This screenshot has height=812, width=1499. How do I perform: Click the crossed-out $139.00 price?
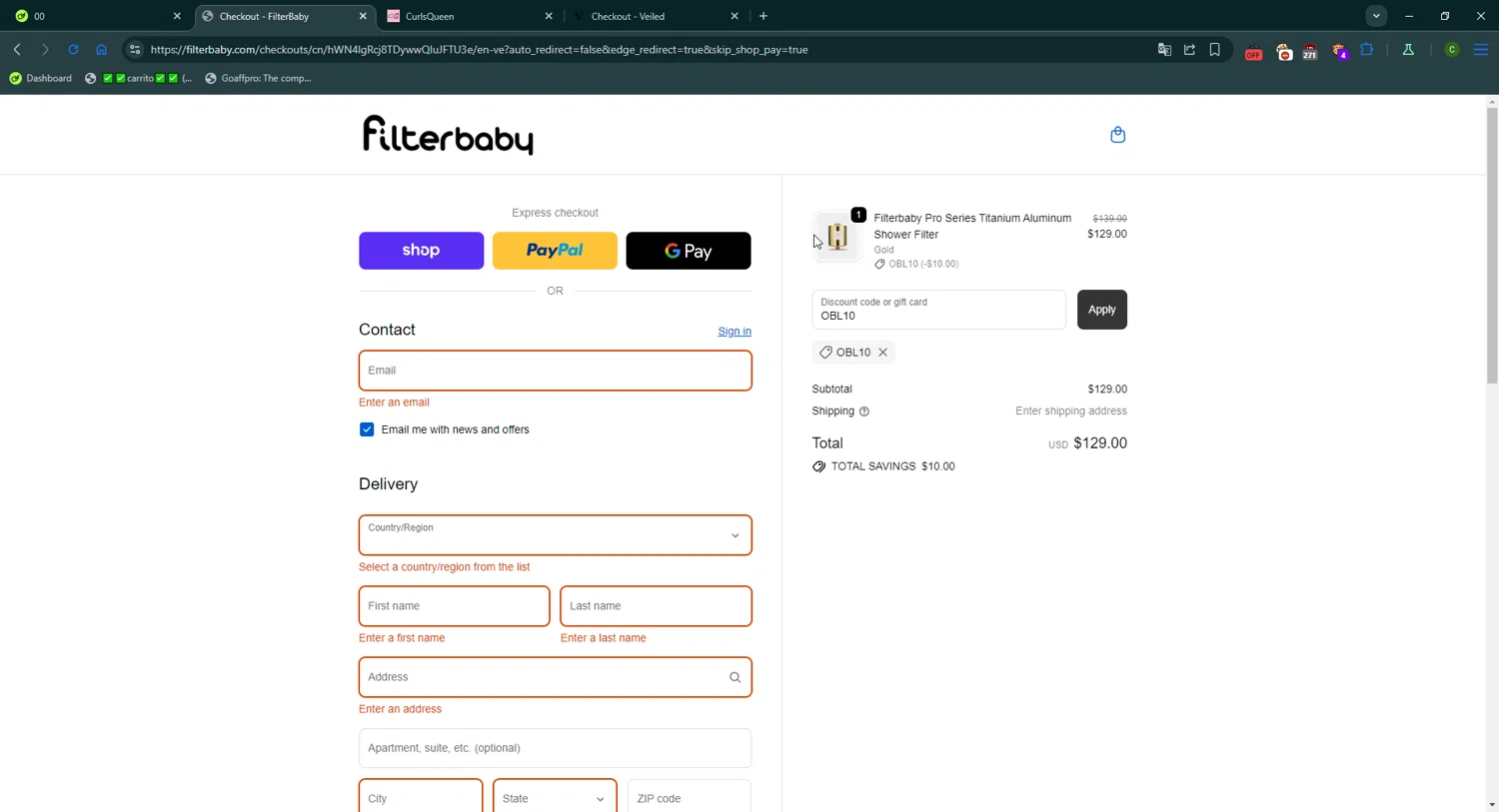(1109, 219)
